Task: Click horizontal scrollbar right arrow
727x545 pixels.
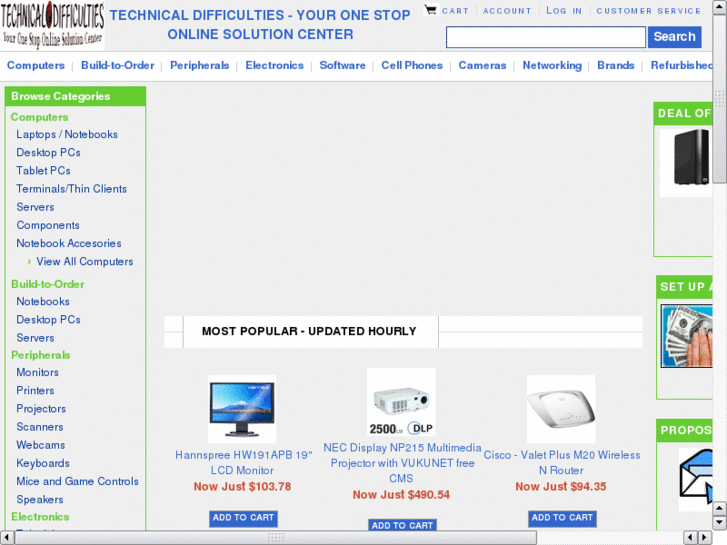Action: tap(705, 538)
